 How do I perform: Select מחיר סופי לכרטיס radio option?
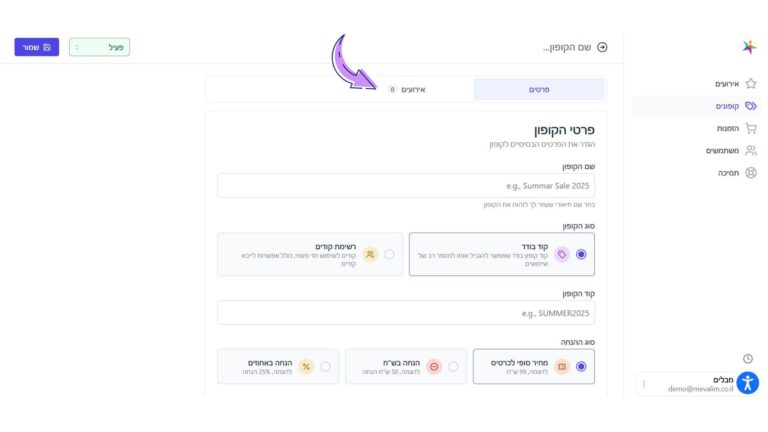coord(581,366)
